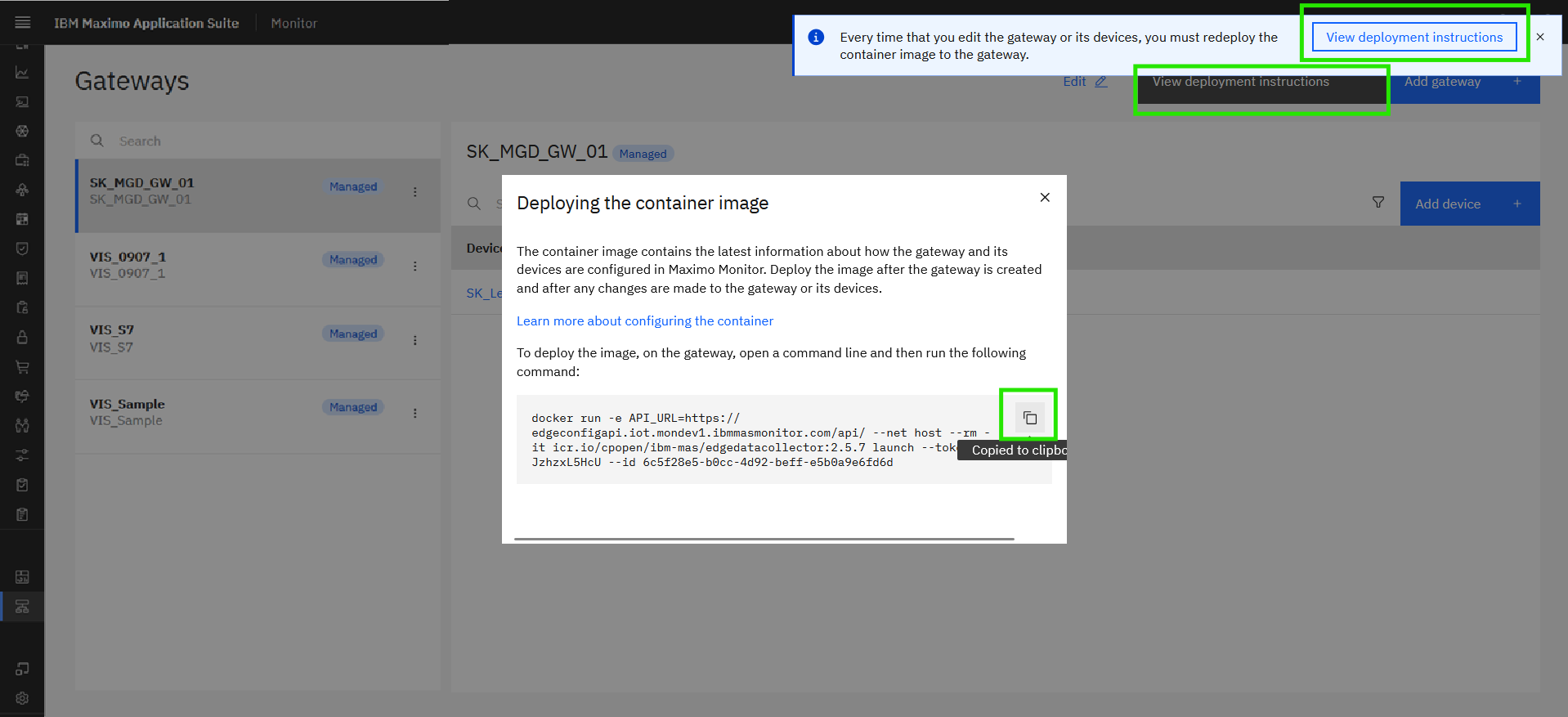Click the icon directly above the gear icon
Image resolution: width=1568 pixels, height=717 pixels.
(22, 669)
